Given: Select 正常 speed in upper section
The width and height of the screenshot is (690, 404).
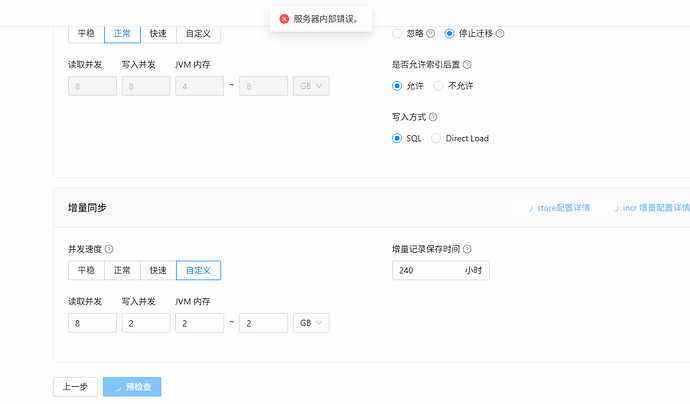Looking at the screenshot, I should point(122,34).
